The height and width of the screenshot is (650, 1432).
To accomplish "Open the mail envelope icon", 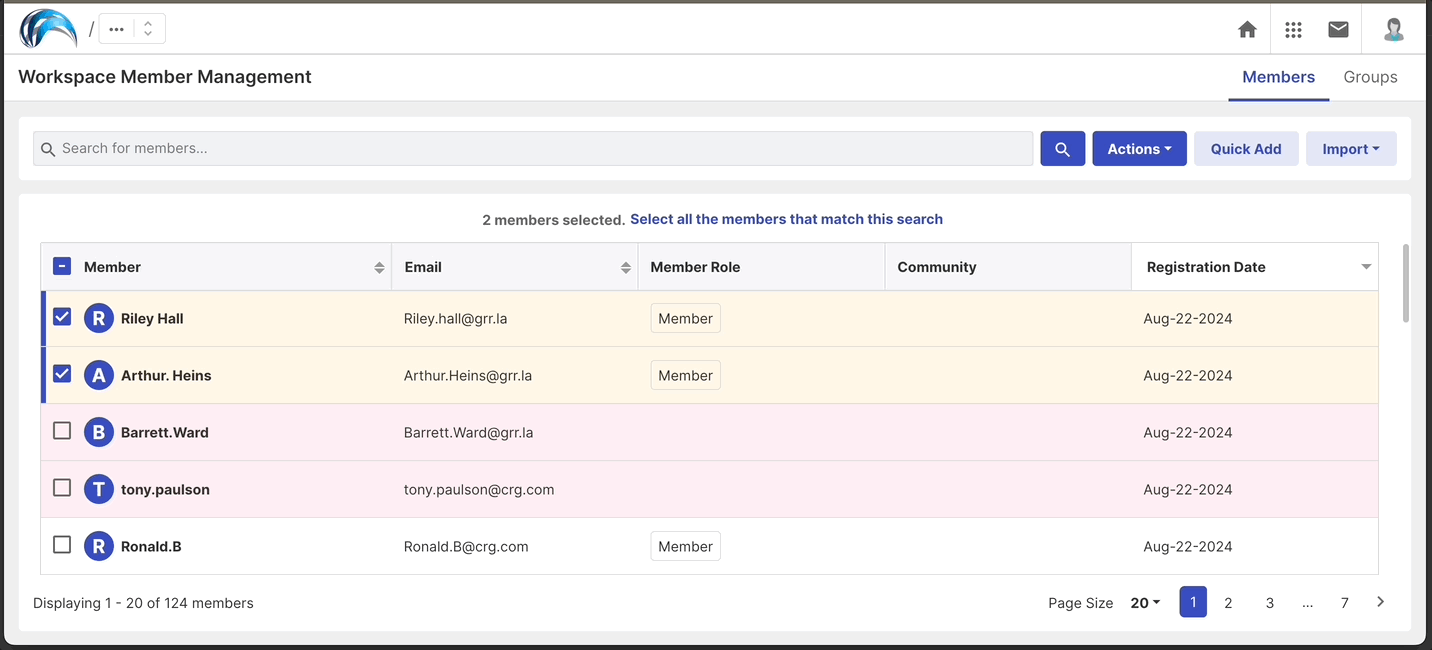I will tap(1338, 29).
